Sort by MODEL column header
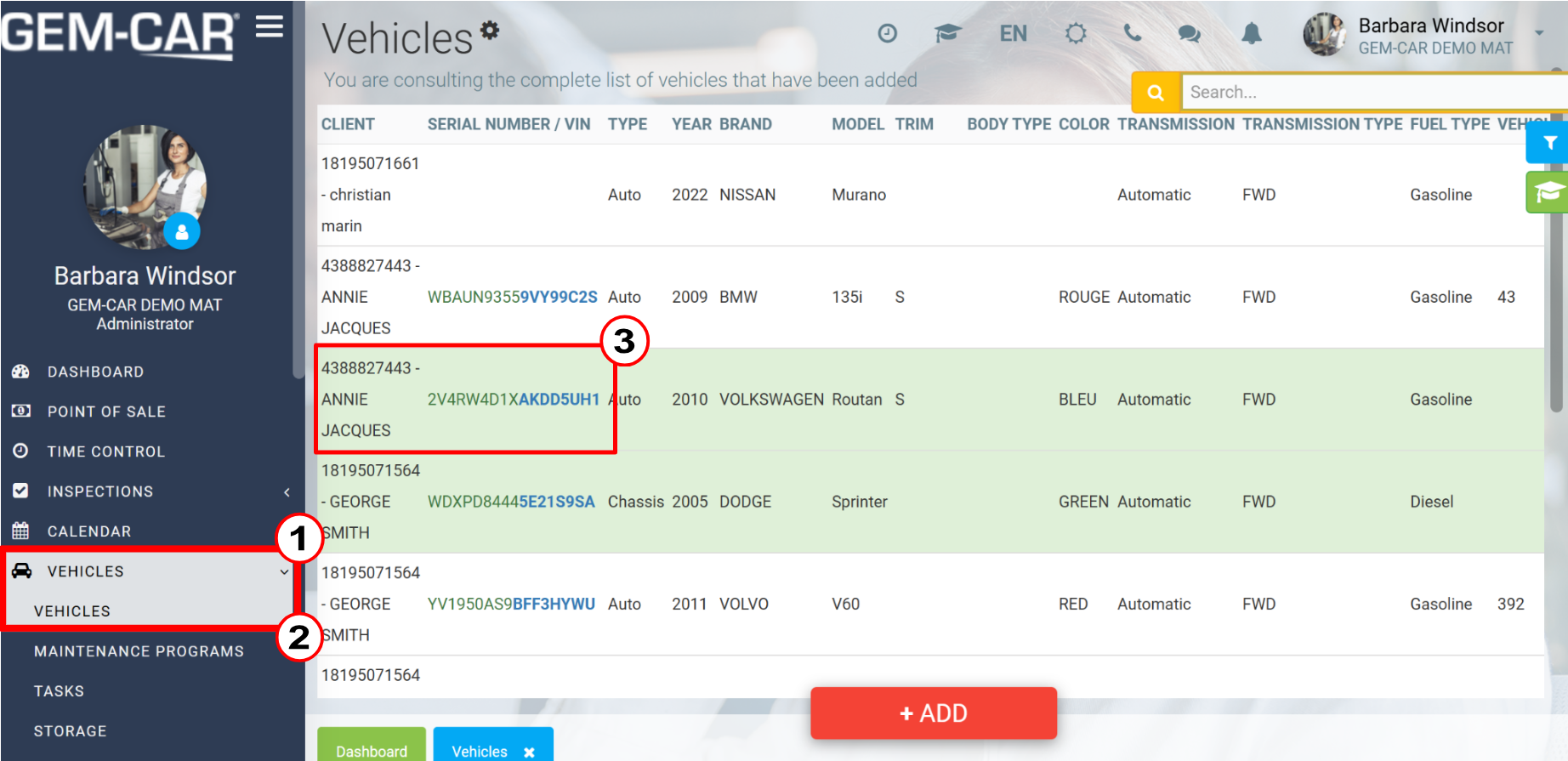Image resolution: width=1568 pixels, height=761 pixels. tap(858, 124)
